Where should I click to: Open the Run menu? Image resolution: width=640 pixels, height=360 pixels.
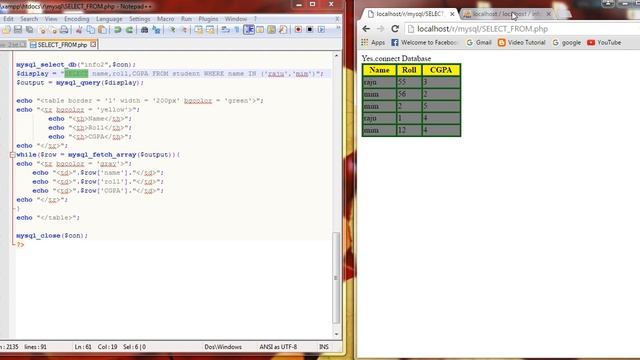186,19
